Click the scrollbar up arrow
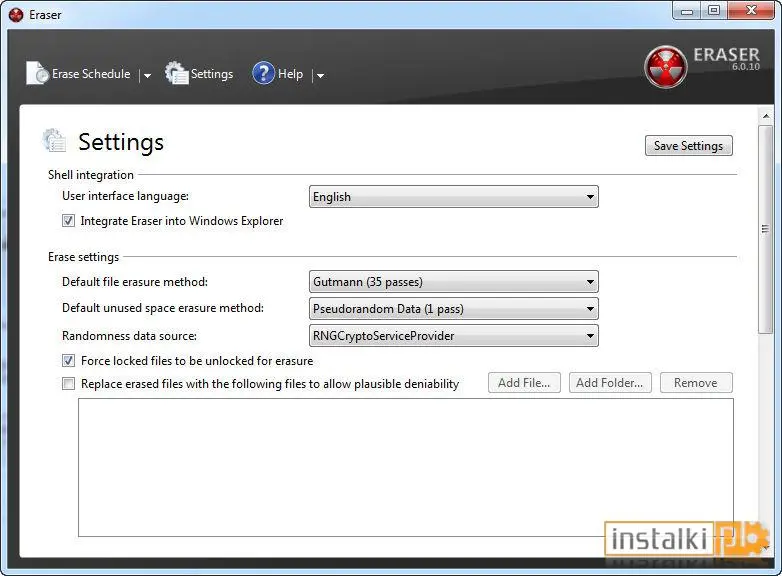 pyautogui.click(x=766, y=116)
